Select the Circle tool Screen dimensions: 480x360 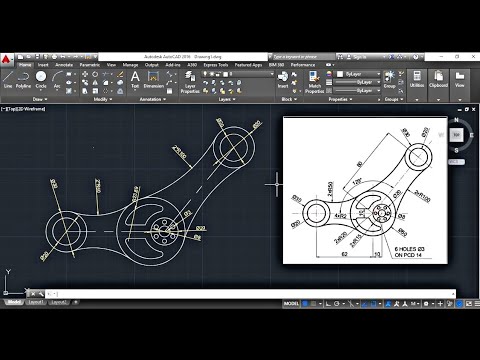[x=41, y=80]
